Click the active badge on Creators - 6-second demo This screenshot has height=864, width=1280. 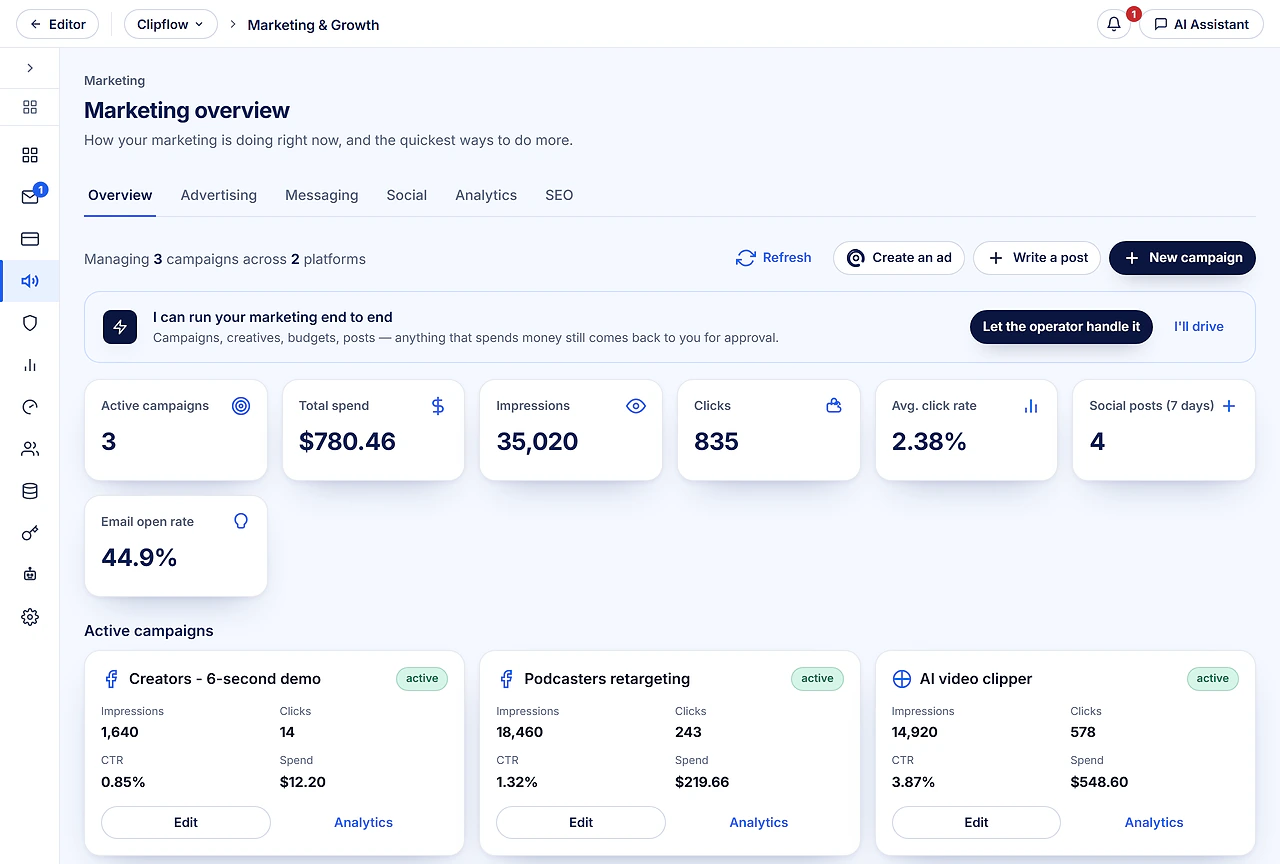[422, 678]
